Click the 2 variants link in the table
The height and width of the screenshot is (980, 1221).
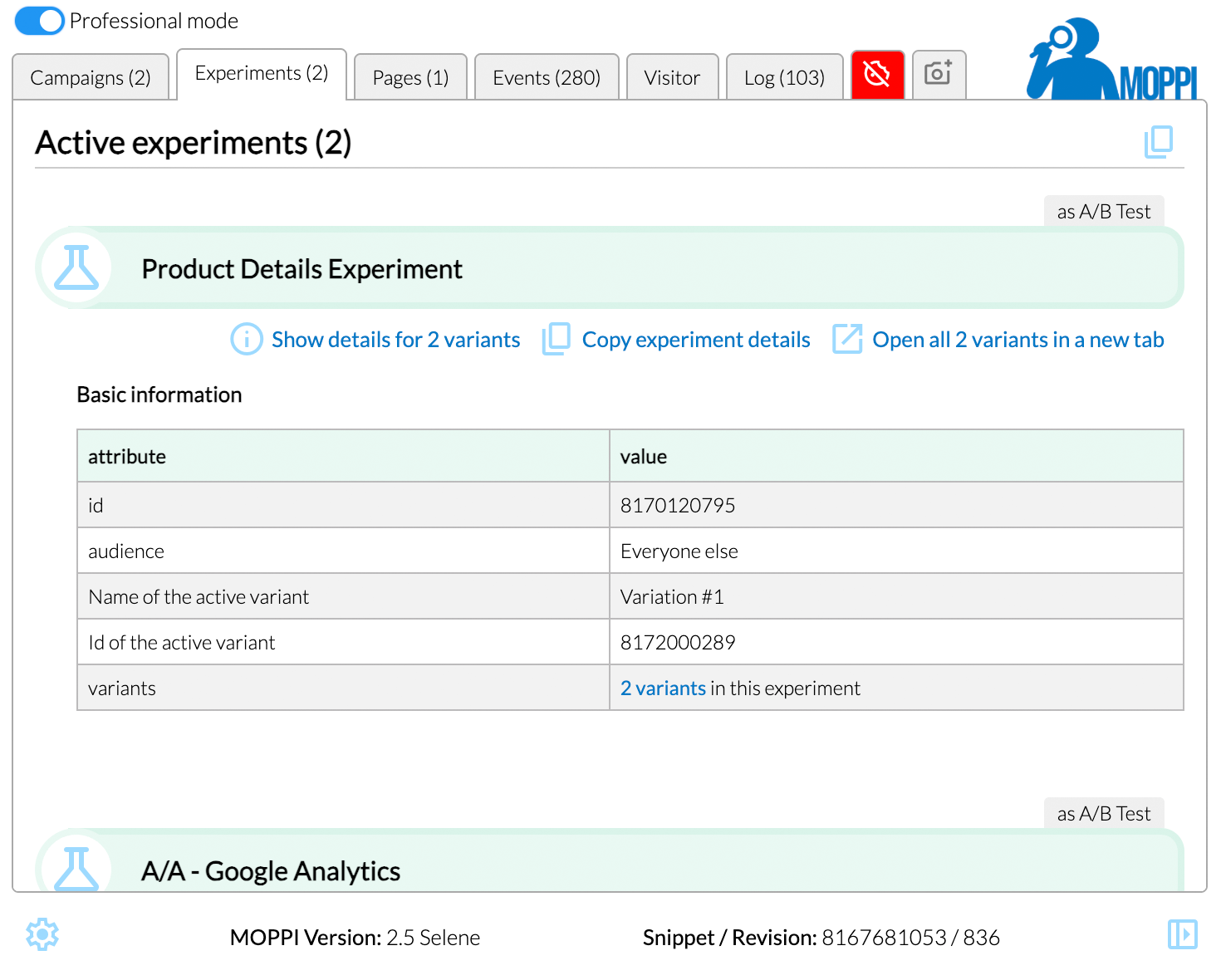[x=663, y=688]
